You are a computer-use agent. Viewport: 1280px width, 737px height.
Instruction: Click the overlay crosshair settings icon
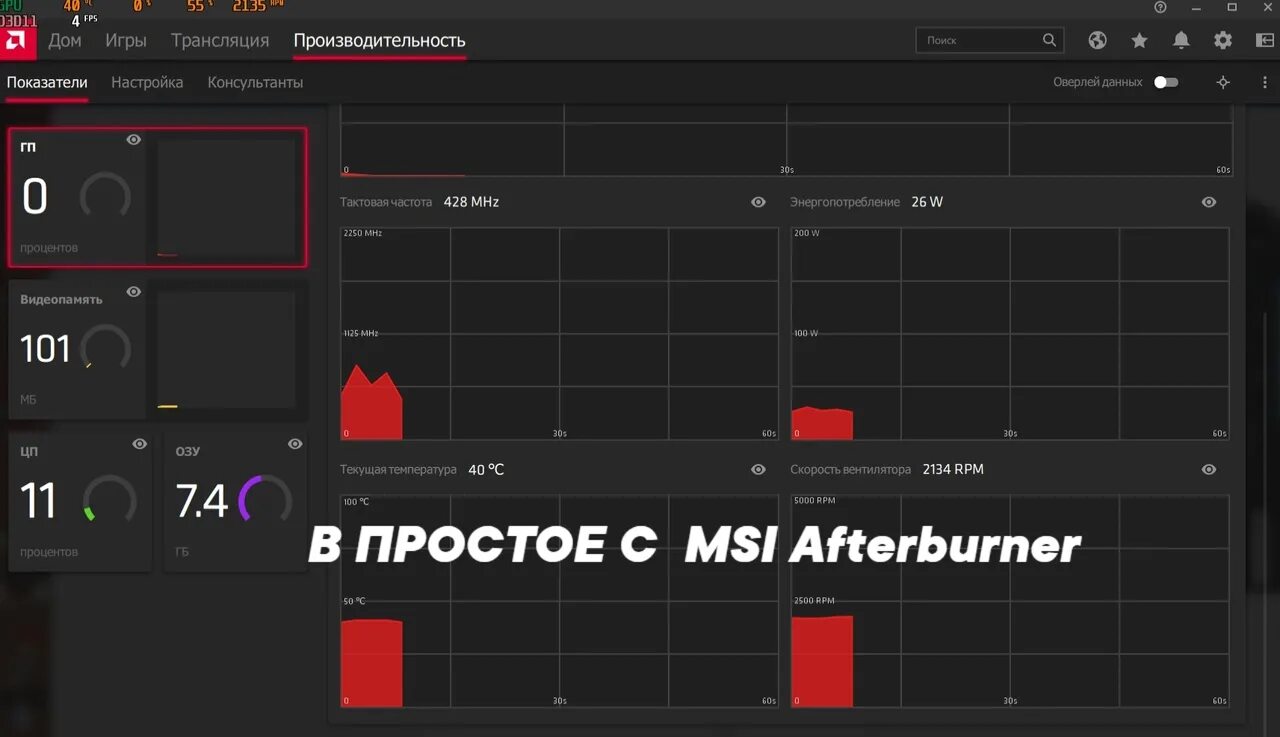point(1223,82)
